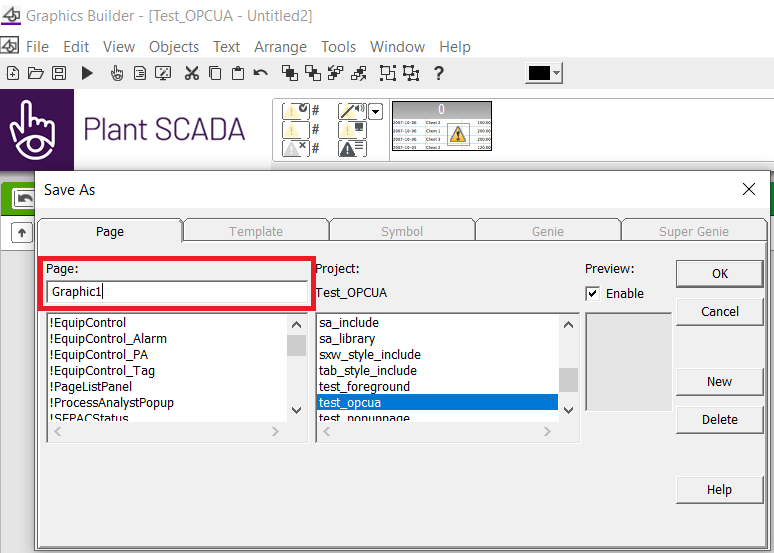Click the Paste clipboard icon
The height and width of the screenshot is (553, 774).
click(x=238, y=73)
